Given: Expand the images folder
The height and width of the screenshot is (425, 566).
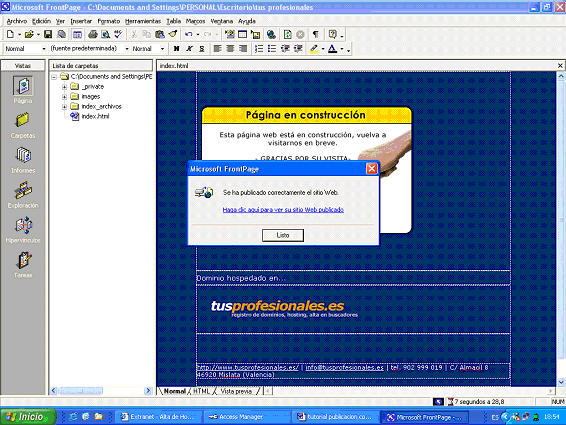Looking at the screenshot, I should [x=65, y=97].
